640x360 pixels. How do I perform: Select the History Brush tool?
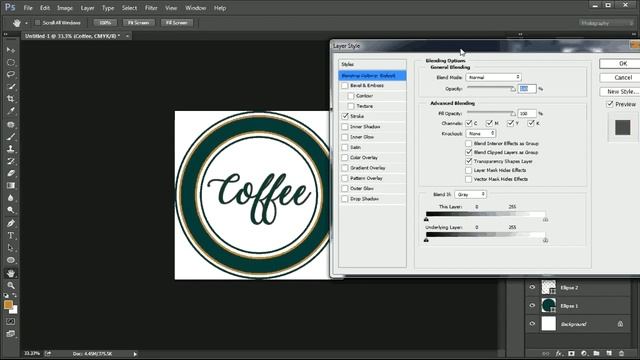pyautogui.click(x=11, y=161)
